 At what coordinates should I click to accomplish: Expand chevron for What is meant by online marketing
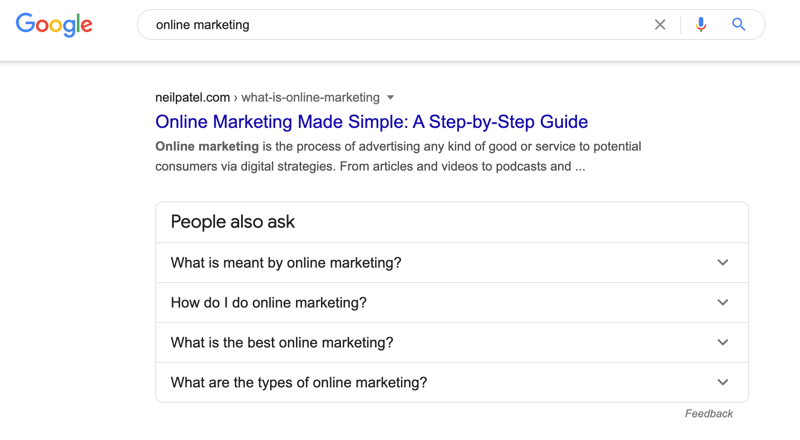click(722, 262)
